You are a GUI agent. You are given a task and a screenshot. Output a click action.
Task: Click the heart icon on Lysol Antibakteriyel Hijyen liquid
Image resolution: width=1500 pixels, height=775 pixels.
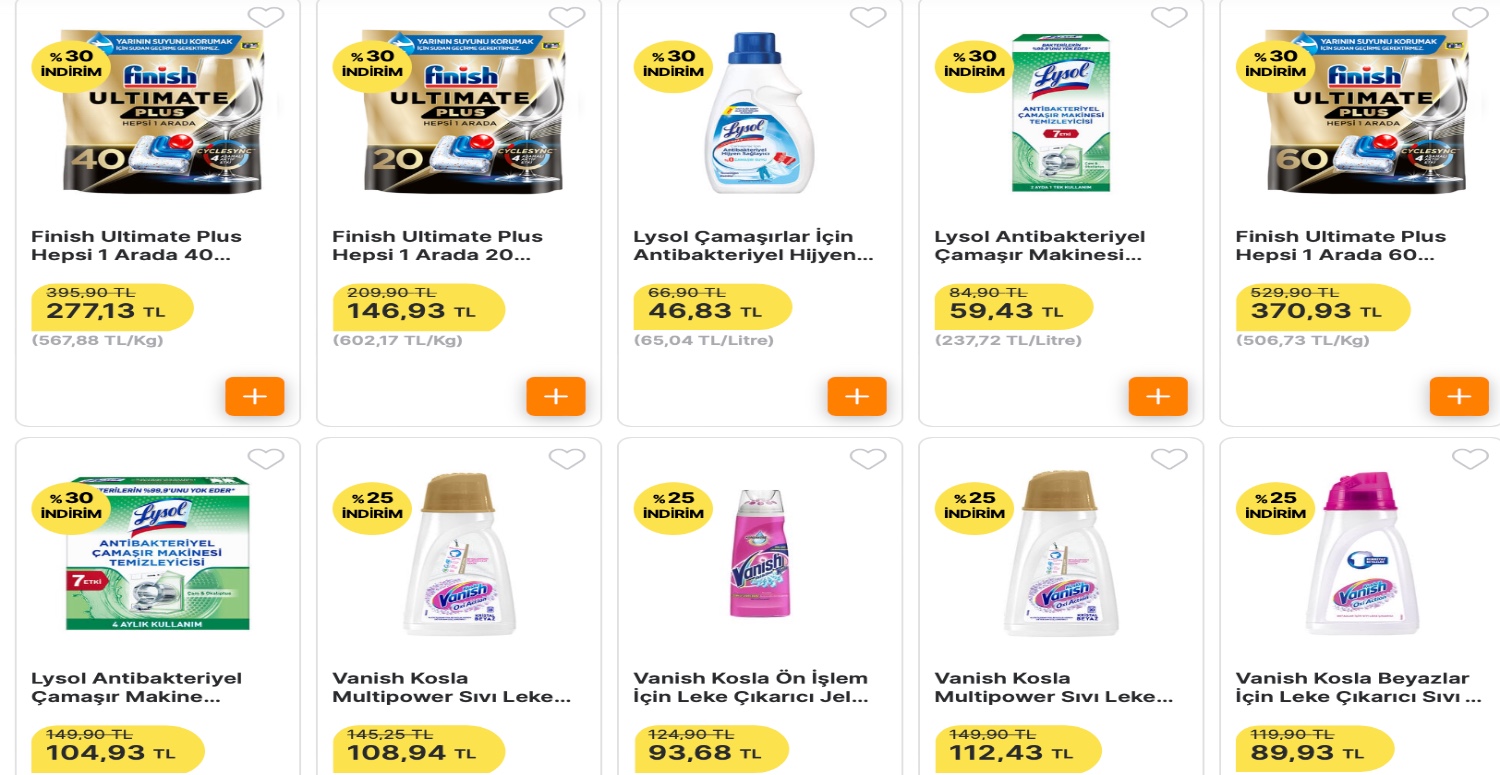click(866, 17)
